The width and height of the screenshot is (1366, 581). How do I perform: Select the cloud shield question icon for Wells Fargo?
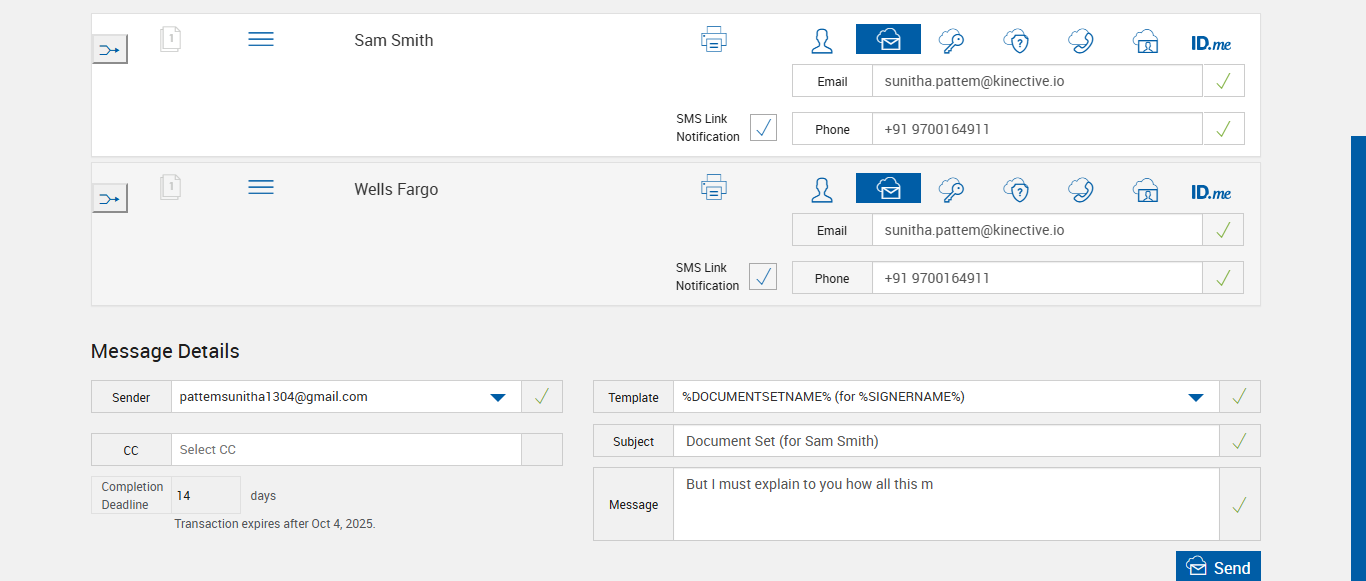pyautogui.click(x=1016, y=189)
